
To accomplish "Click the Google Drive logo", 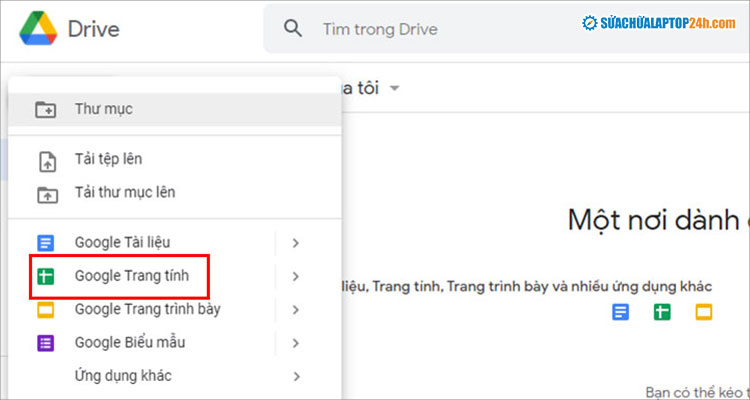I will (38, 29).
